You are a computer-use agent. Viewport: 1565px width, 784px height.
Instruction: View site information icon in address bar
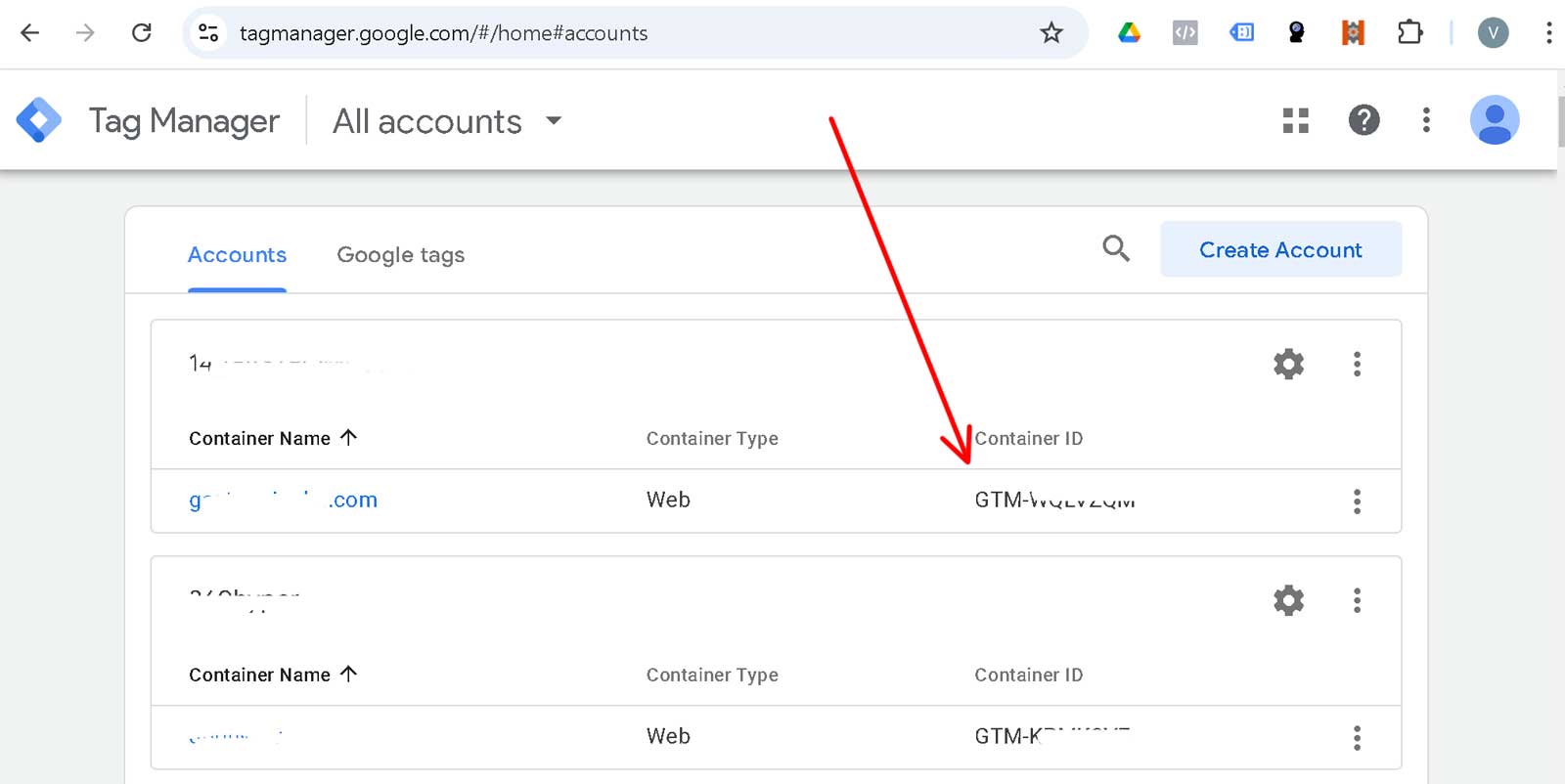coord(208,33)
